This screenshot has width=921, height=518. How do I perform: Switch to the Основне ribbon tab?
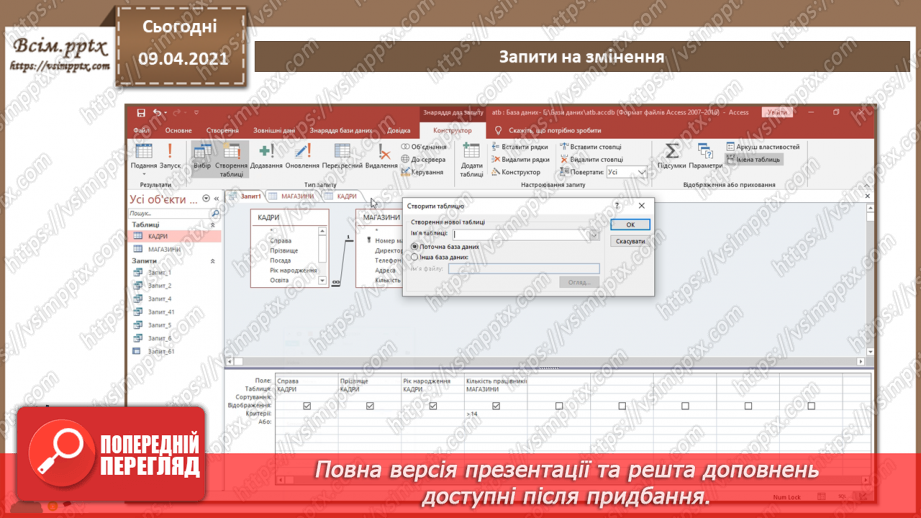pyautogui.click(x=178, y=130)
